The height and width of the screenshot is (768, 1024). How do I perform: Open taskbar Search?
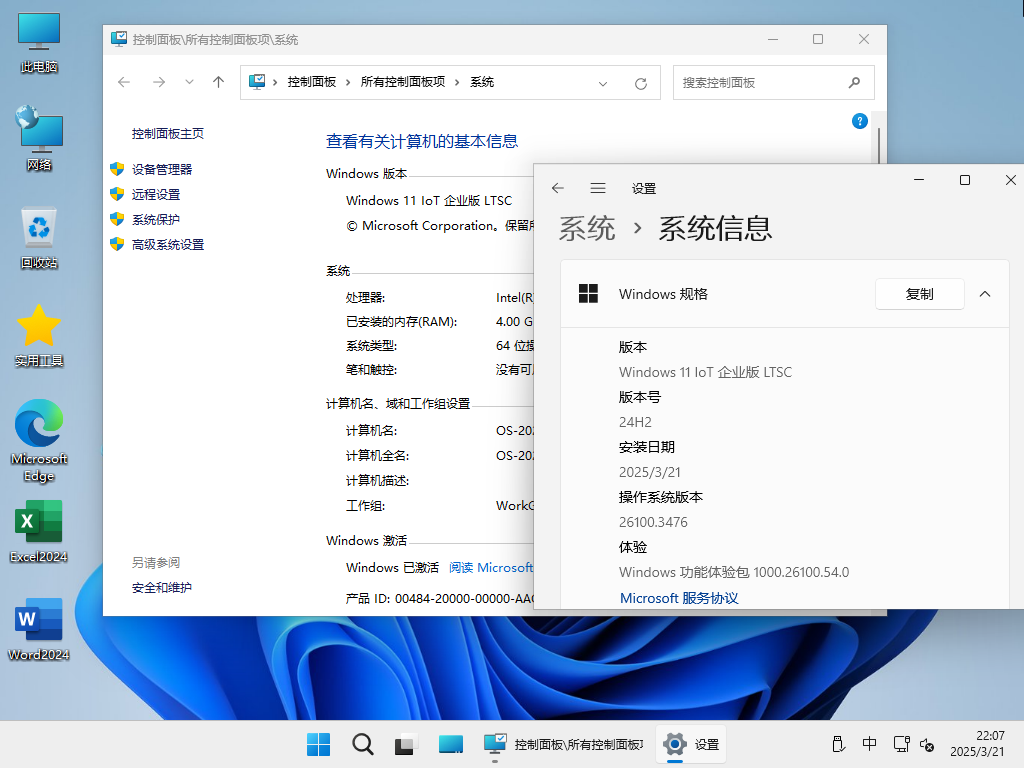click(362, 744)
